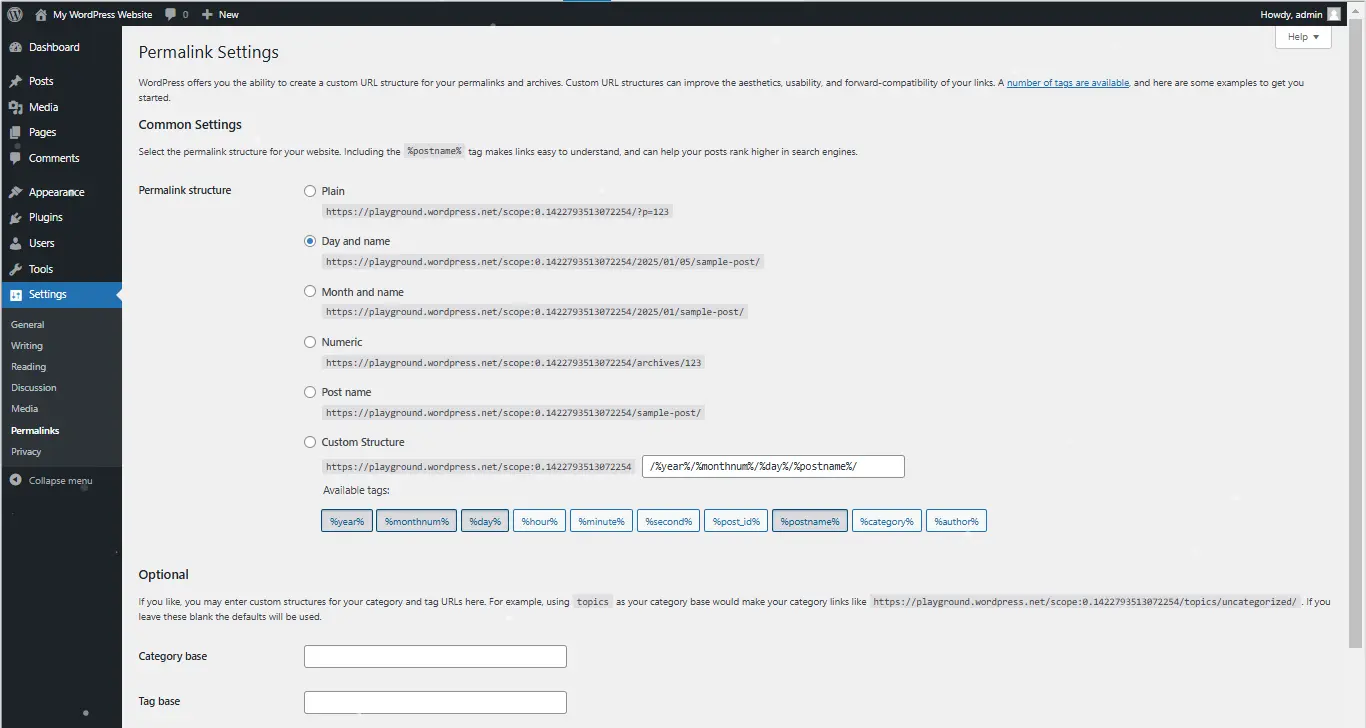Open the Howdy, admin account menu
1366x728 pixels.
(x=1301, y=14)
